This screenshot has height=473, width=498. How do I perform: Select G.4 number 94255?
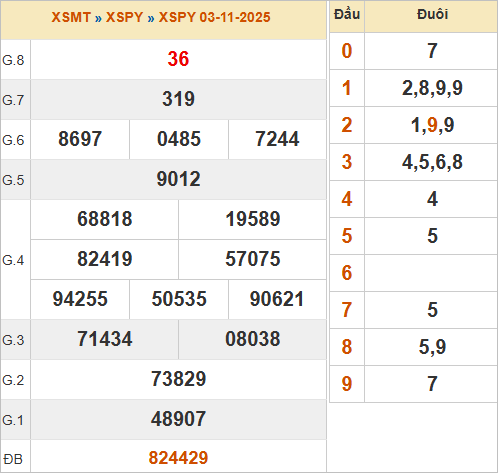pyautogui.click(x=80, y=299)
